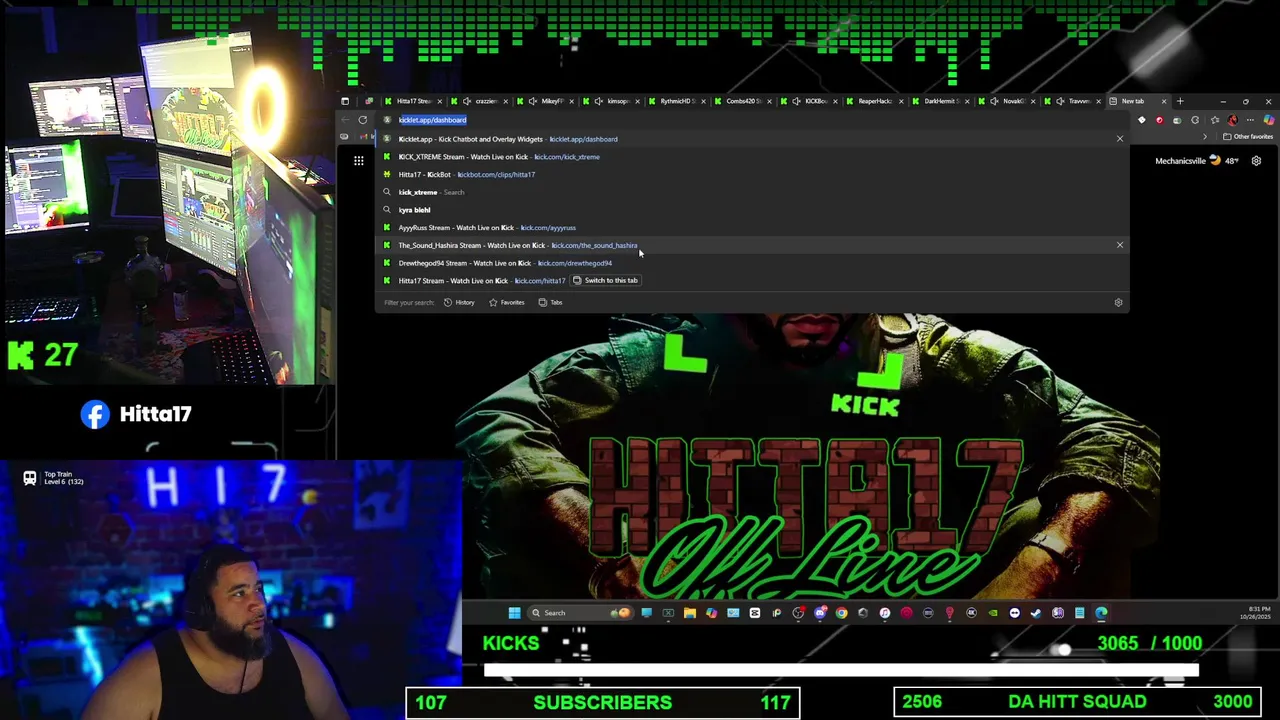
Task: Switch to the DarkHermit browser tab
Action: pyautogui.click(x=940, y=101)
